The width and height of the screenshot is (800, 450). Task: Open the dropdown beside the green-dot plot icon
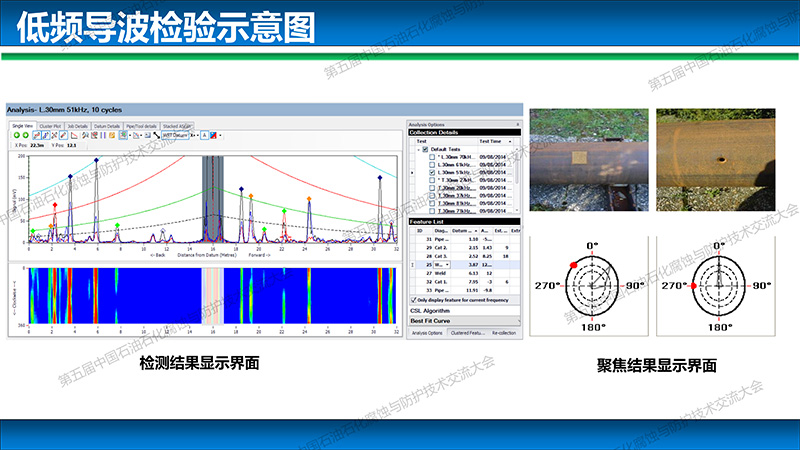coord(130,135)
